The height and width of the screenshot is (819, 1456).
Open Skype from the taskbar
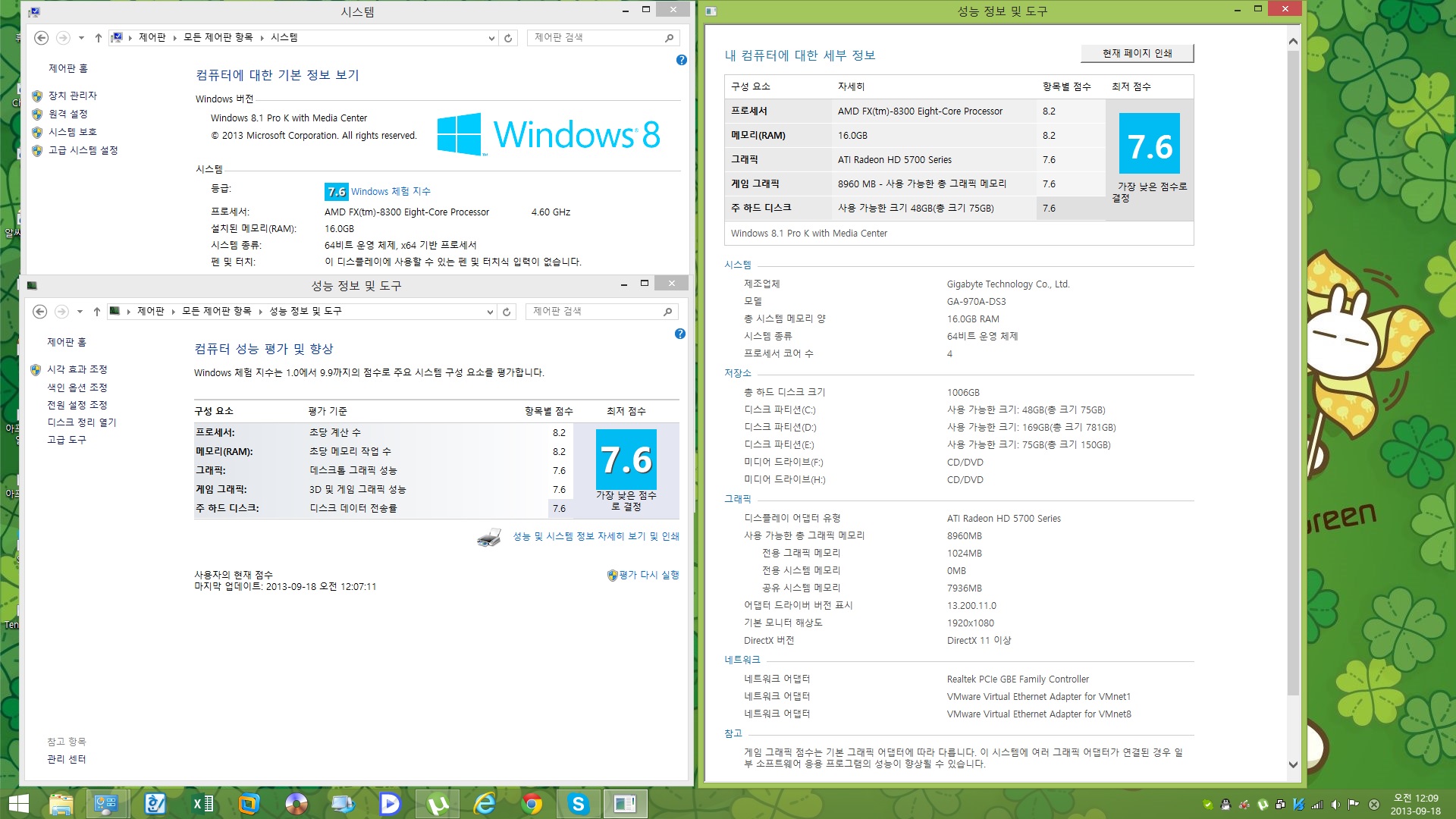tap(579, 804)
